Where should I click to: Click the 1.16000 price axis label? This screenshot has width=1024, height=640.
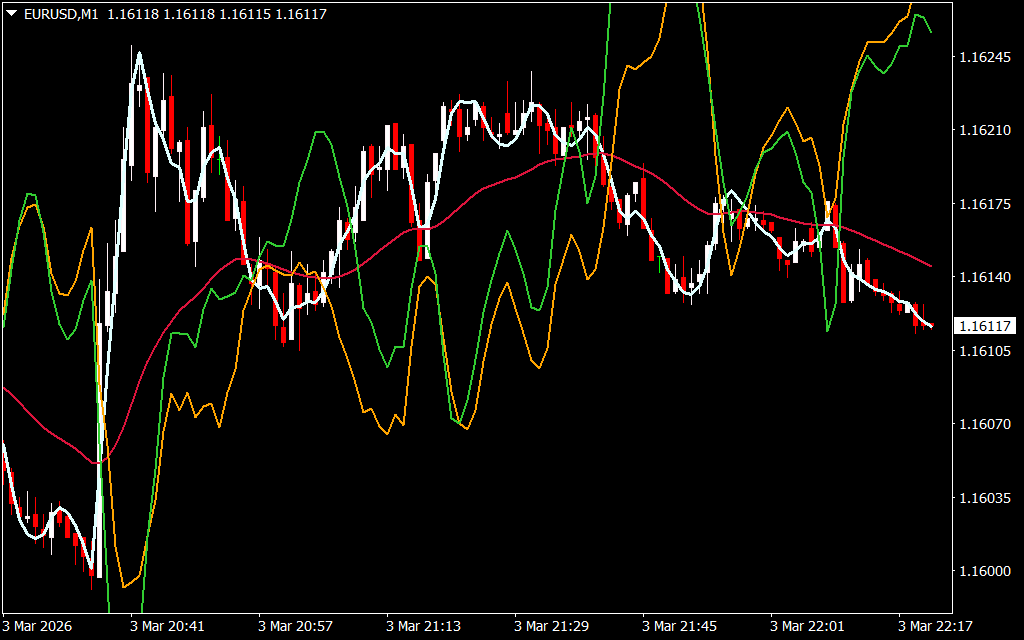click(x=985, y=572)
